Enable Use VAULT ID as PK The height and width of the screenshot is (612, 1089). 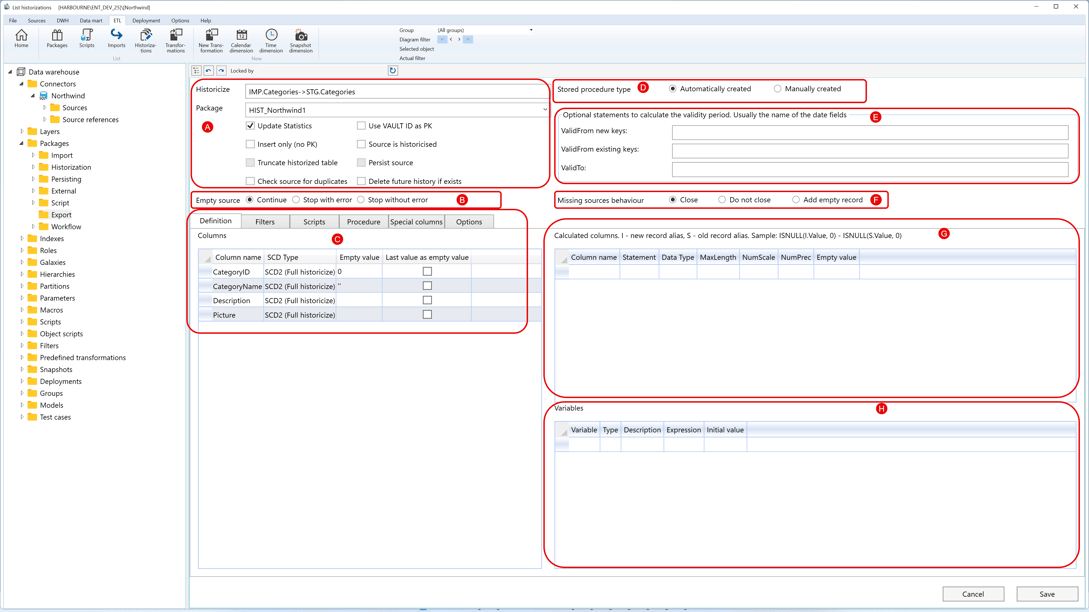tap(361, 126)
